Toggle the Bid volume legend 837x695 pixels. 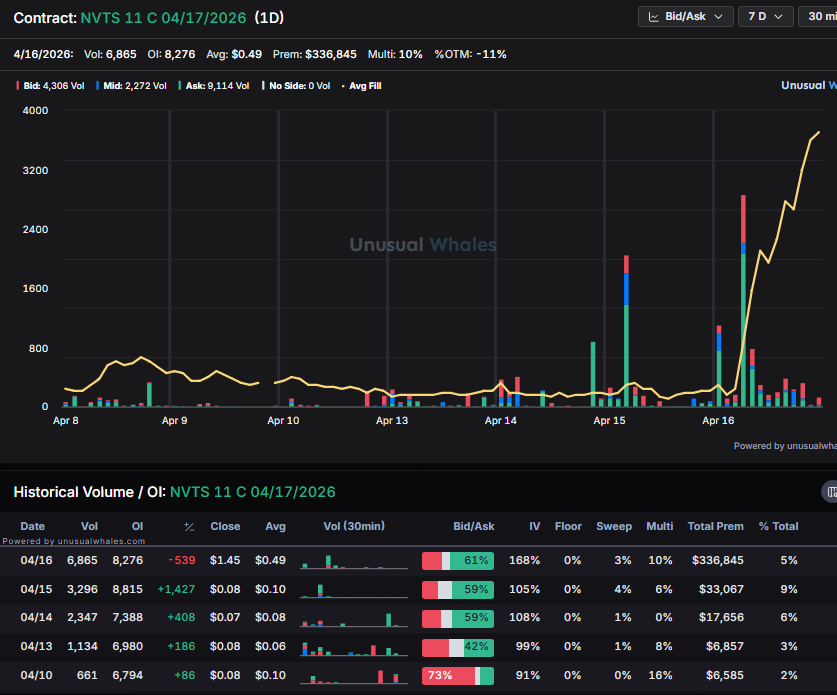pos(35,85)
